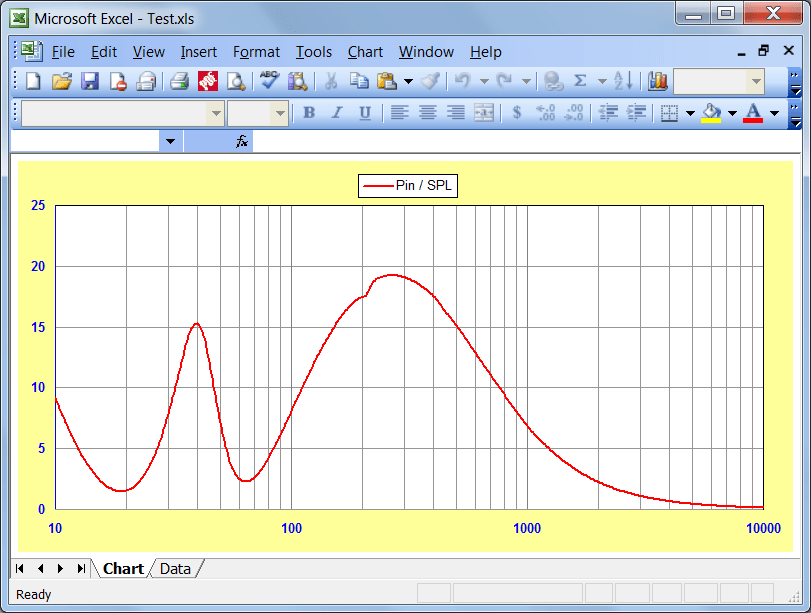Open the Font size dropdown
The height and width of the screenshot is (613, 811).
280,113
